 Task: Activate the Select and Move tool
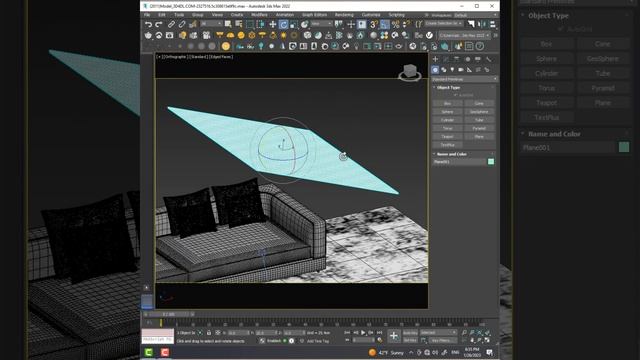(273, 24)
